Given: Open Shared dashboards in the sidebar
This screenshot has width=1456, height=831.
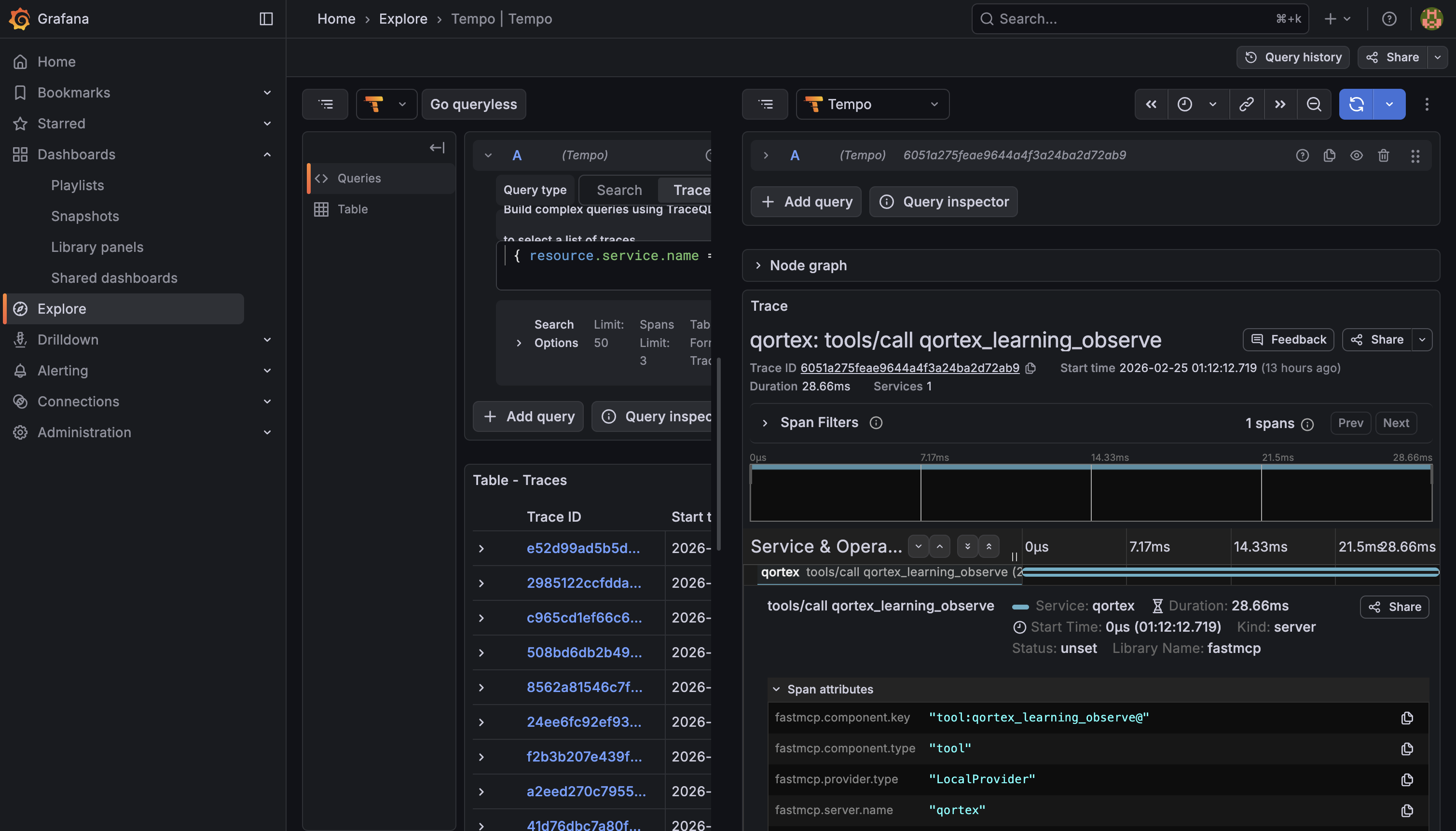Looking at the screenshot, I should click(x=114, y=278).
